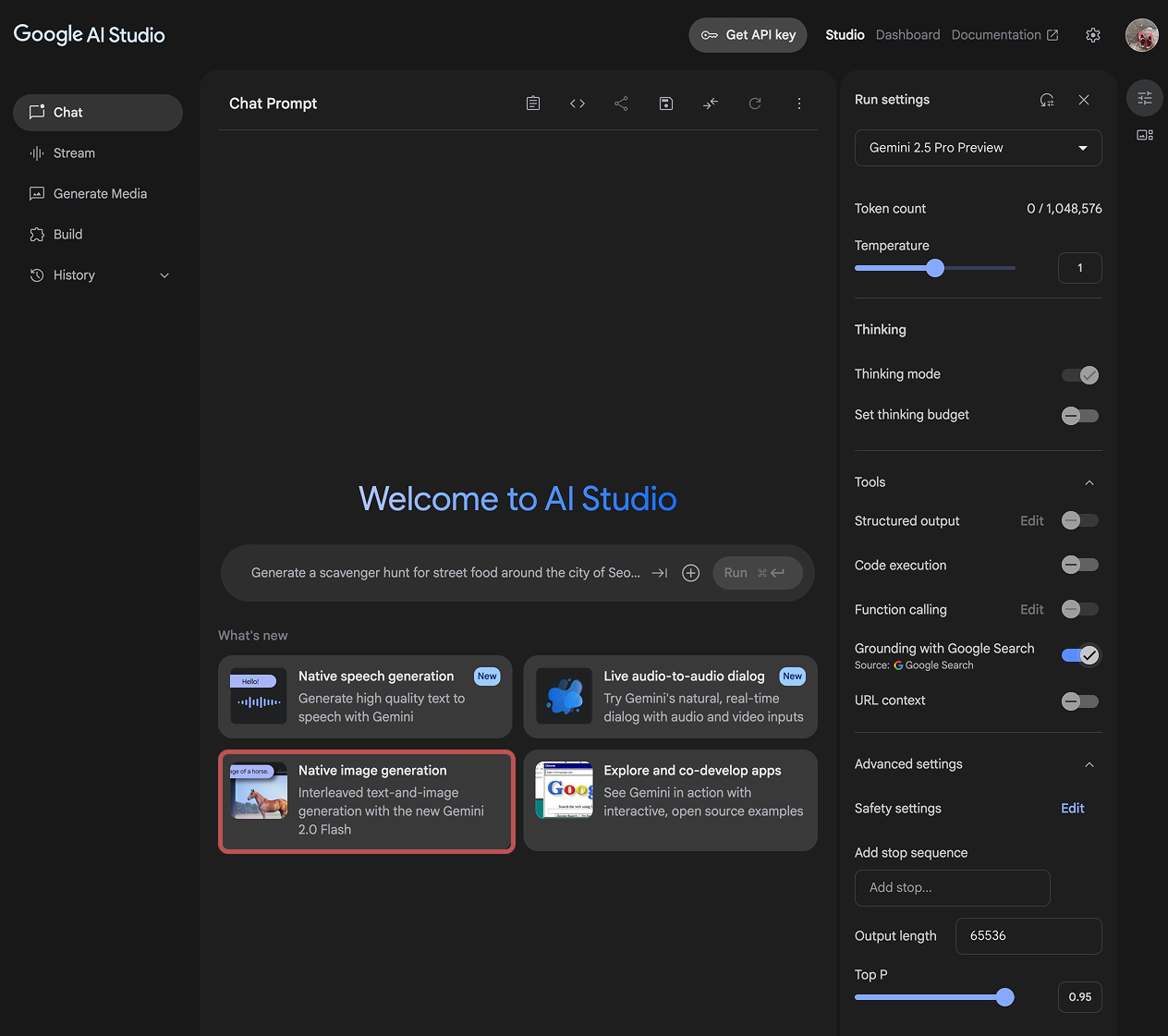Open the Gemini 2.5 Pro Preview model dropdown
The image size is (1168, 1036).
point(979,148)
